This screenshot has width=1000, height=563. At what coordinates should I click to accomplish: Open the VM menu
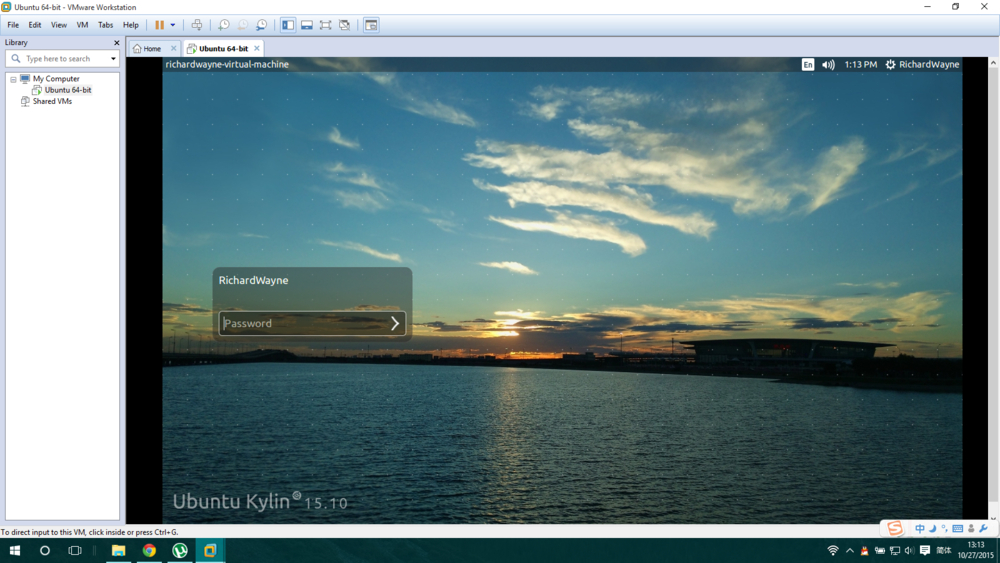[x=82, y=25]
